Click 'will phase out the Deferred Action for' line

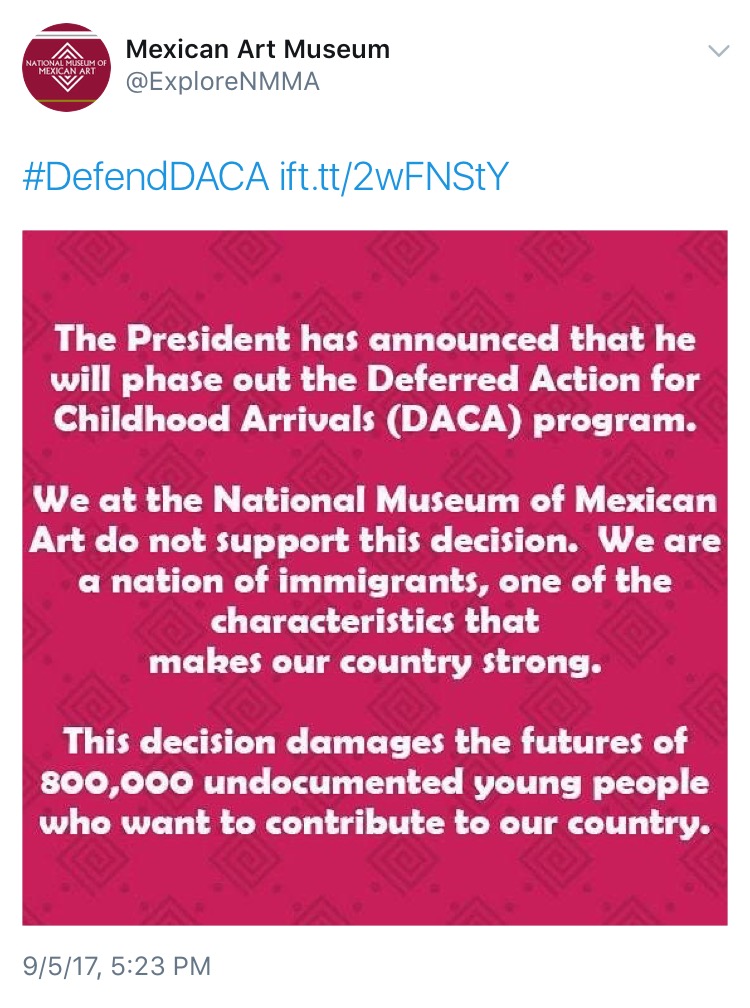point(375,380)
